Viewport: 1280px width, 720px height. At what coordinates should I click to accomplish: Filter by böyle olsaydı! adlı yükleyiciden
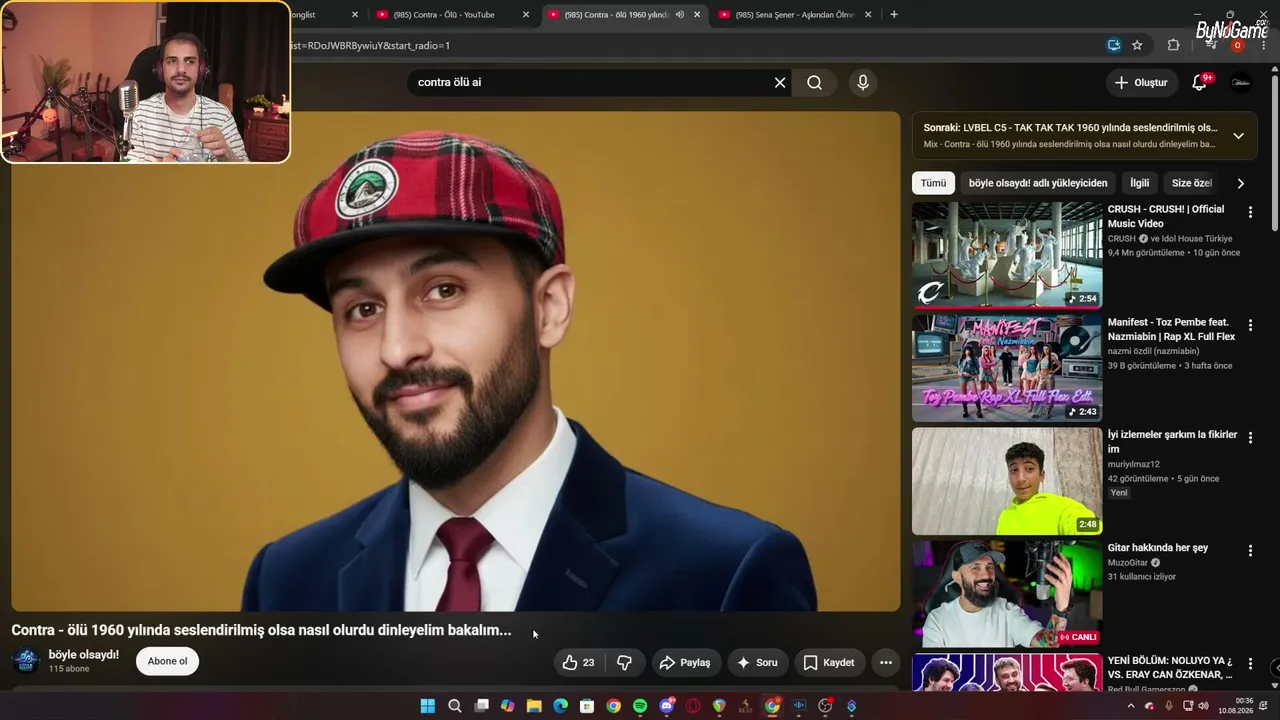pyautogui.click(x=1038, y=183)
